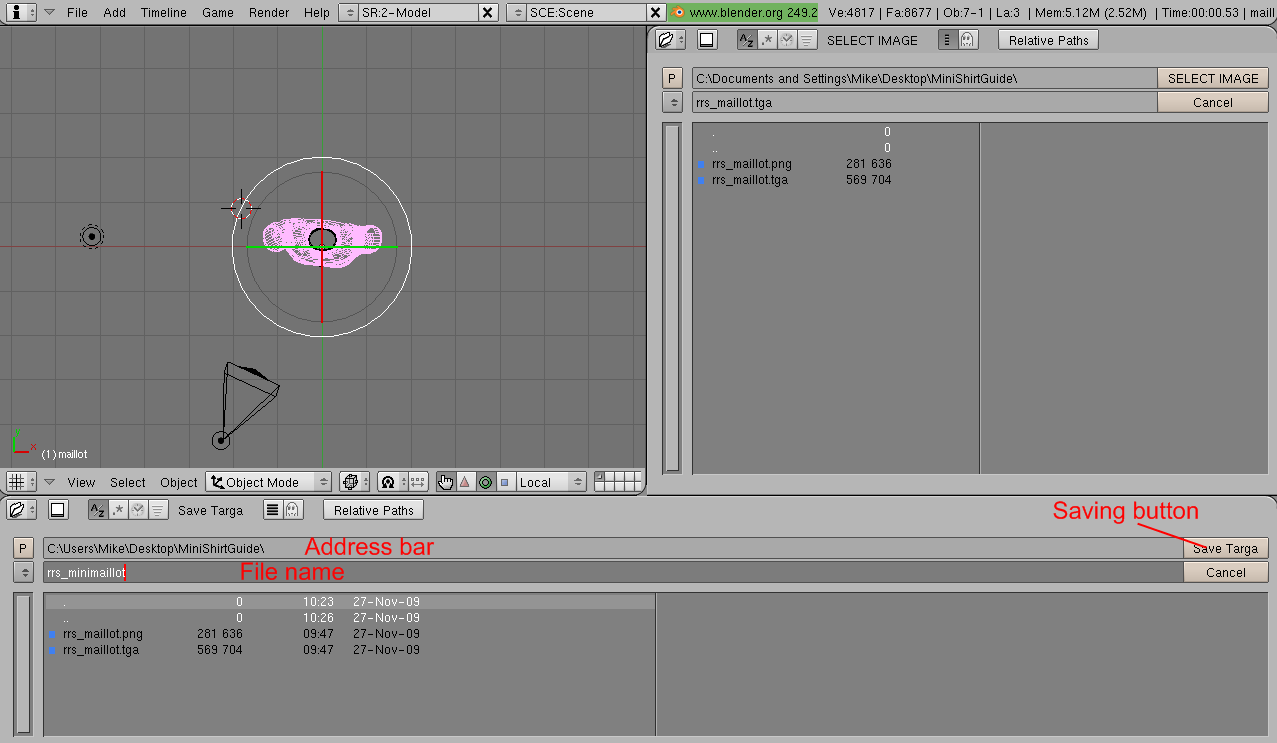
Task: Click the scale manipulator square icon
Action: (504, 482)
